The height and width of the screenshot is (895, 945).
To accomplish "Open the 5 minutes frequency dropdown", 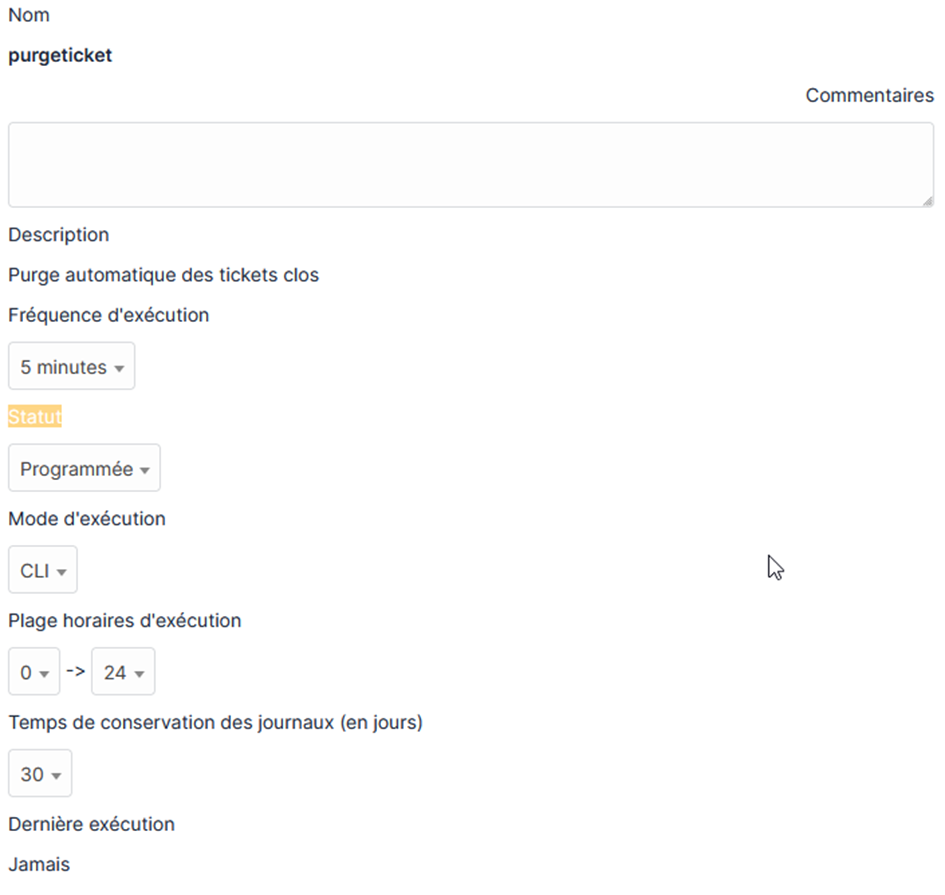I will click(72, 366).
